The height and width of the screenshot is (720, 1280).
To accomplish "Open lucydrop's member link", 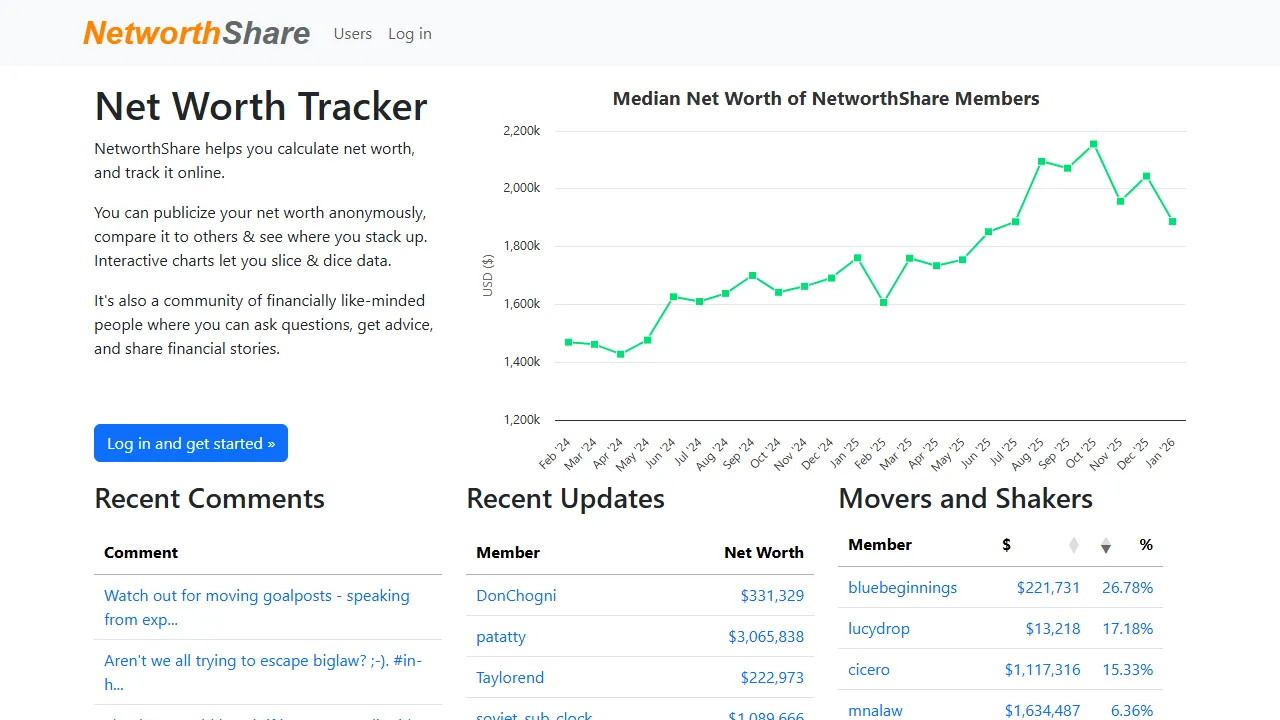I will (x=878, y=628).
